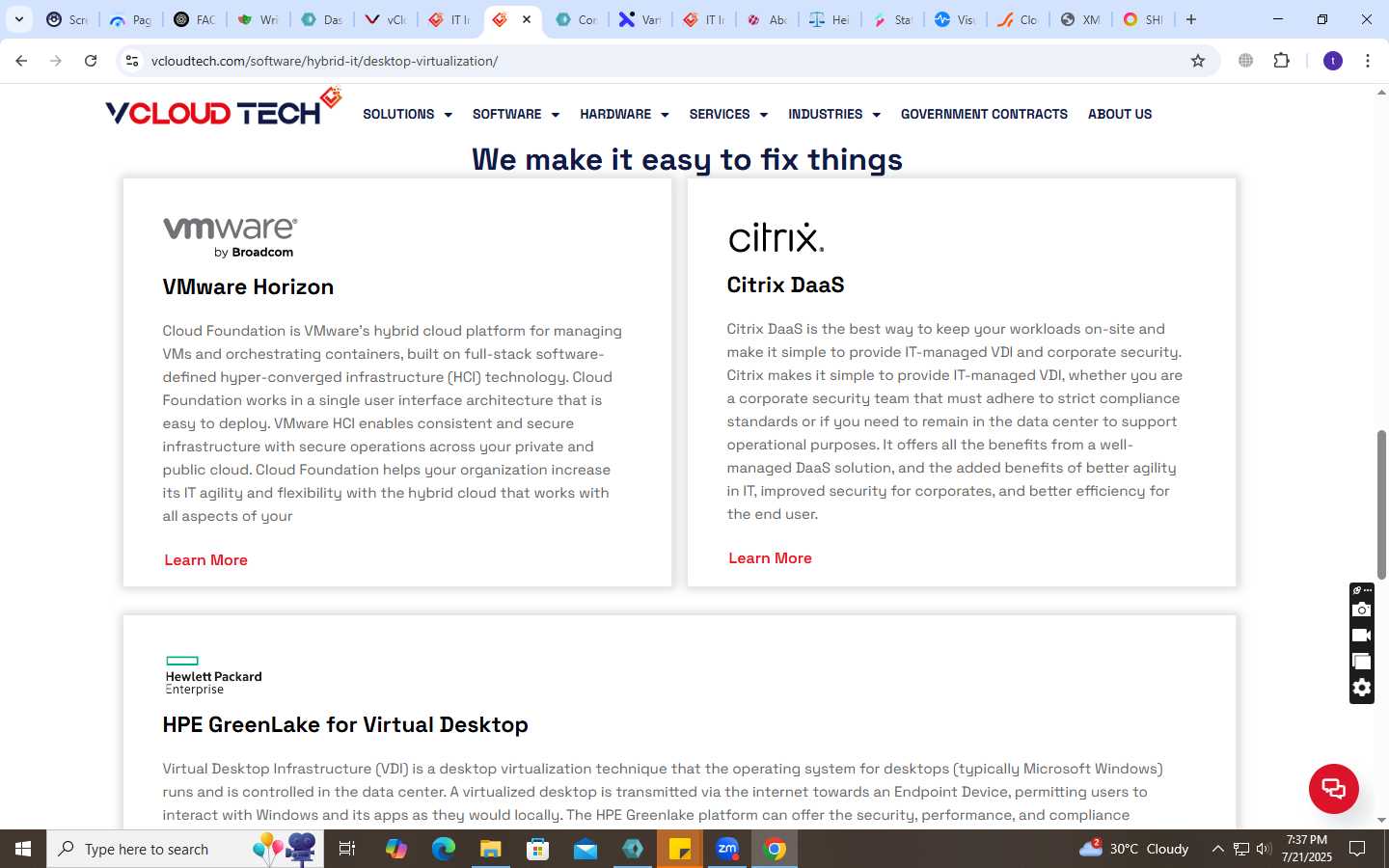Click the Windows Start button

click(x=23, y=849)
